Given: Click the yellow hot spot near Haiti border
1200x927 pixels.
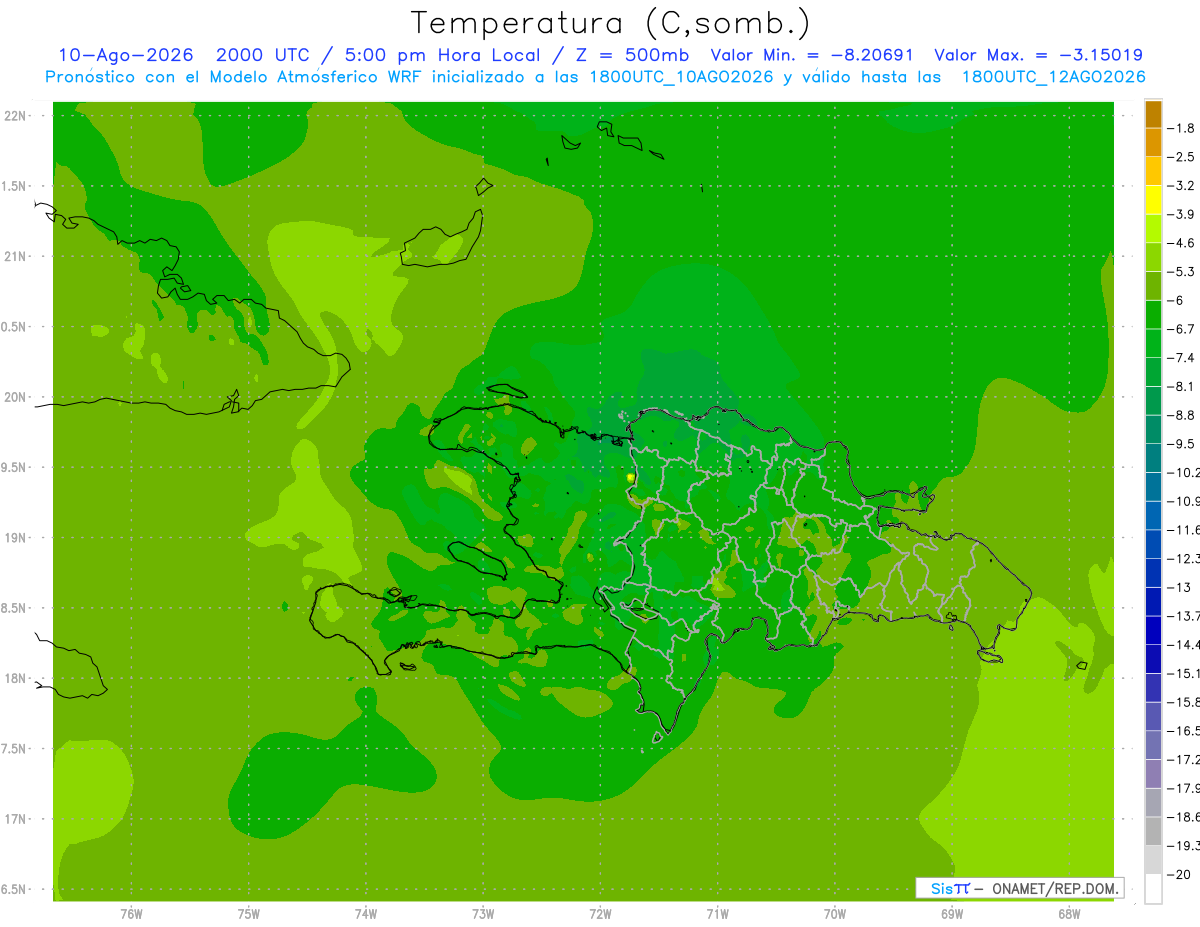Looking at the screenshot, I should [630, 478].
